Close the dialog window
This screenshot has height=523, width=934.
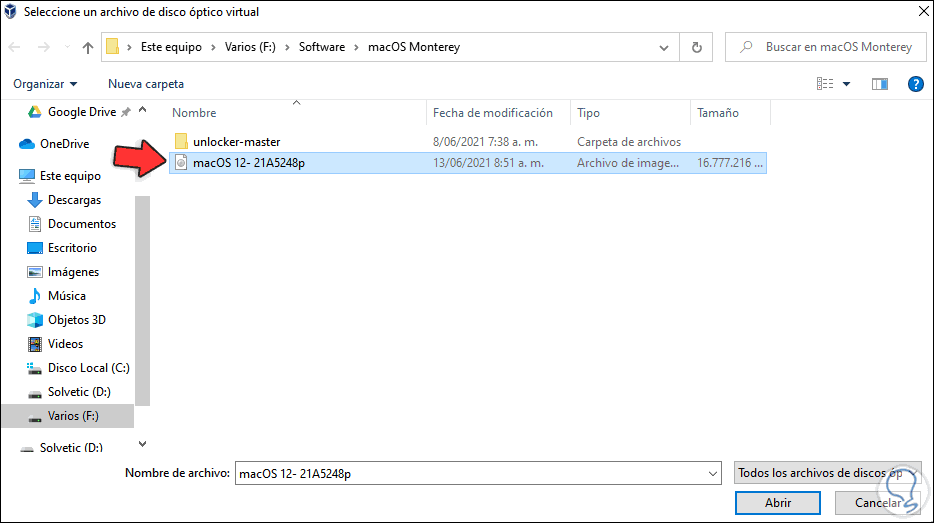923,11
